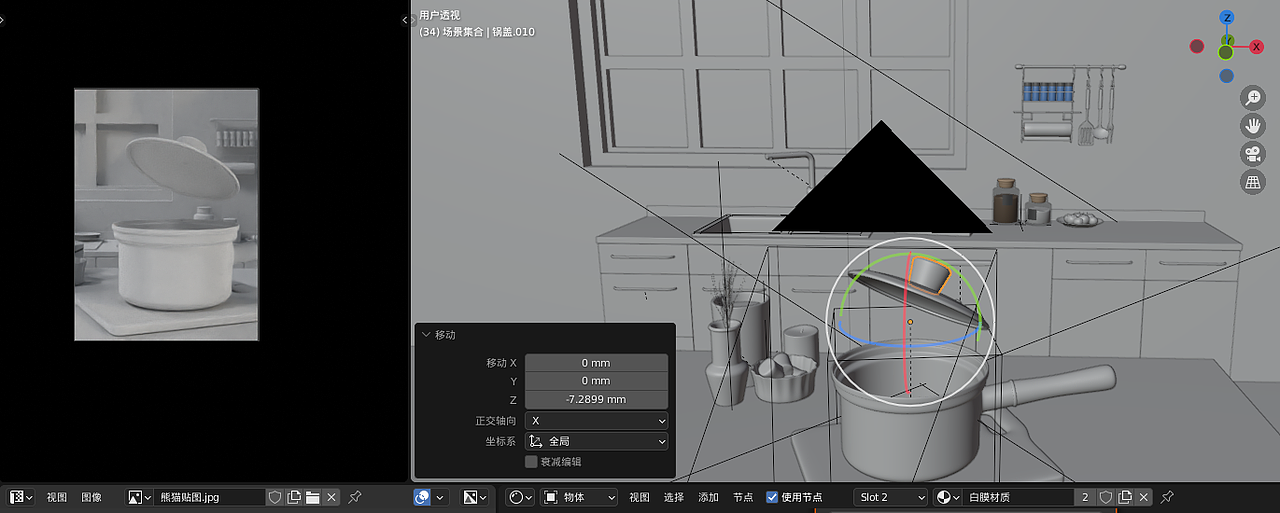Viewport: 1280px width, 513px height.
Task: Click the blue Z axis gizmo ball
Action: [x=1227, y=18]
